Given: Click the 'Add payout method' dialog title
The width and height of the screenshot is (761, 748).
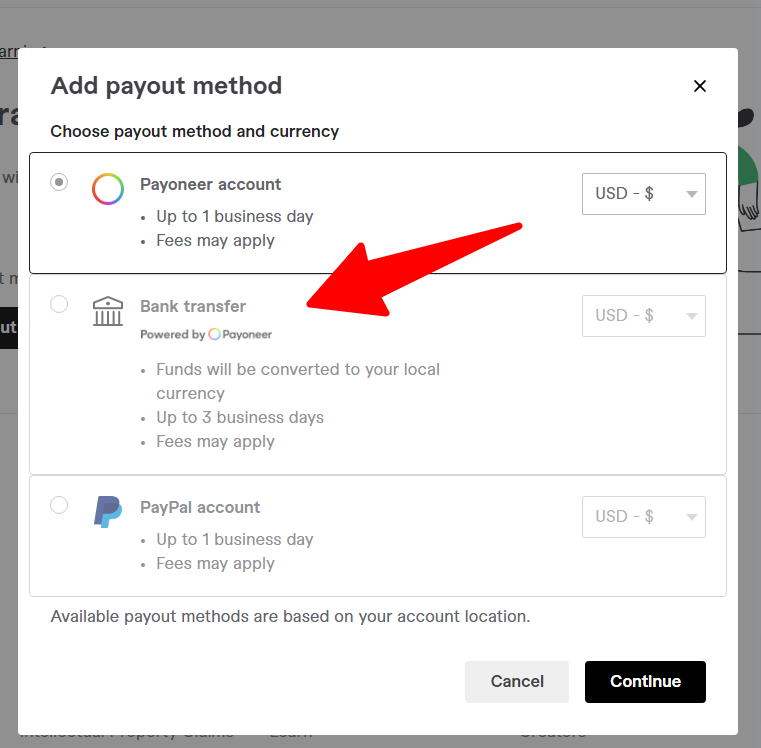Looking at the screenshot, I should coord(166,86).
